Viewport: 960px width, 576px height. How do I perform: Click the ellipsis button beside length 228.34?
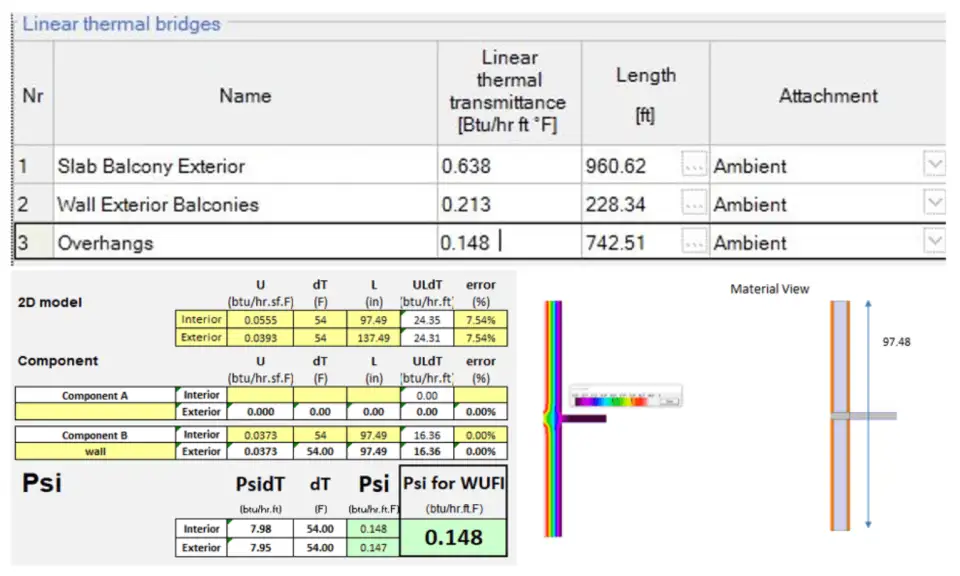pyautogui.click(x=694, y=204)
